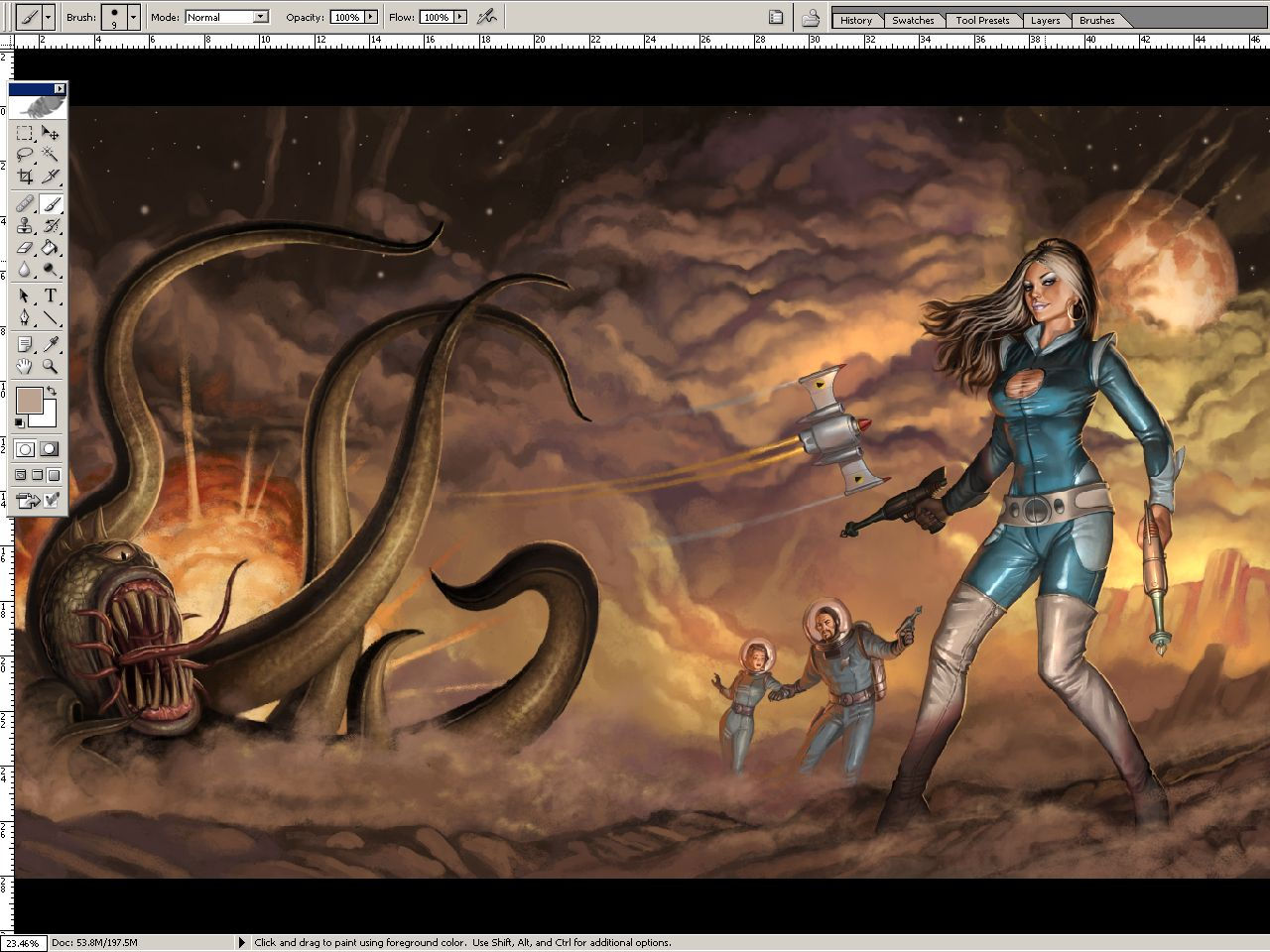
Task: Select the Healing Brush tool
Action: point(25,204)
